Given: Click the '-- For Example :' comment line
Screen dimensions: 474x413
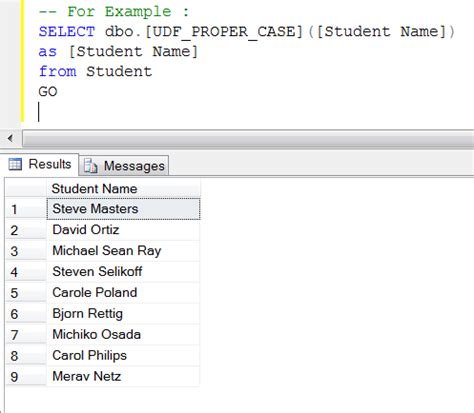Looking at the screenshot, I should pos(114,12).
